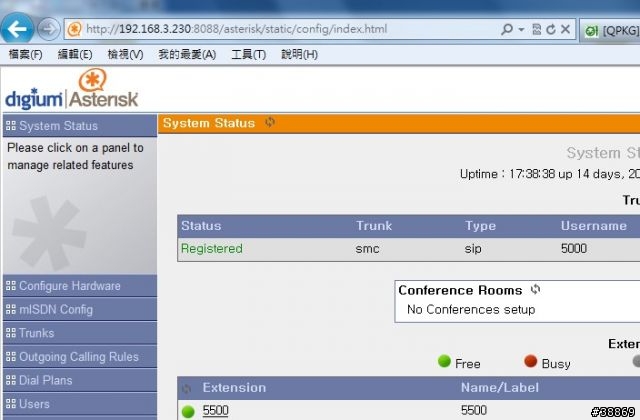
Task: Click the Uptime information line
Action: pos(549,174)
